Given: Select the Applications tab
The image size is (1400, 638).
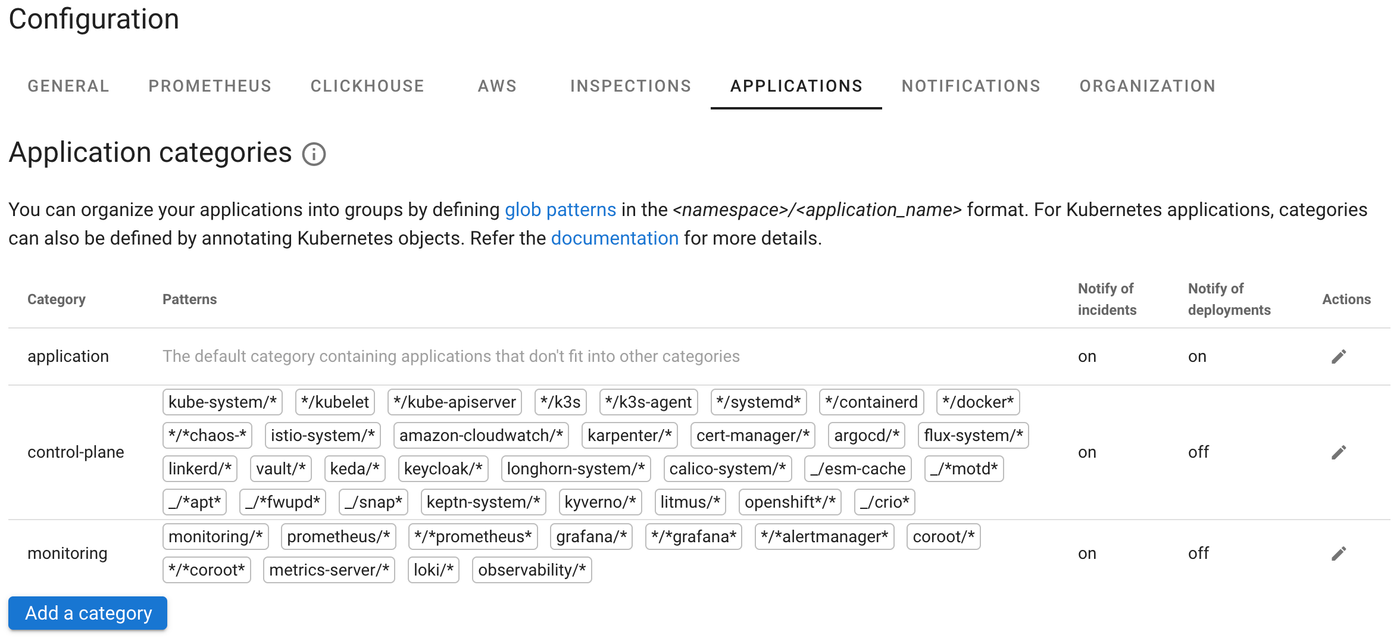Looking at the screenshot, I should coord(796,86).
